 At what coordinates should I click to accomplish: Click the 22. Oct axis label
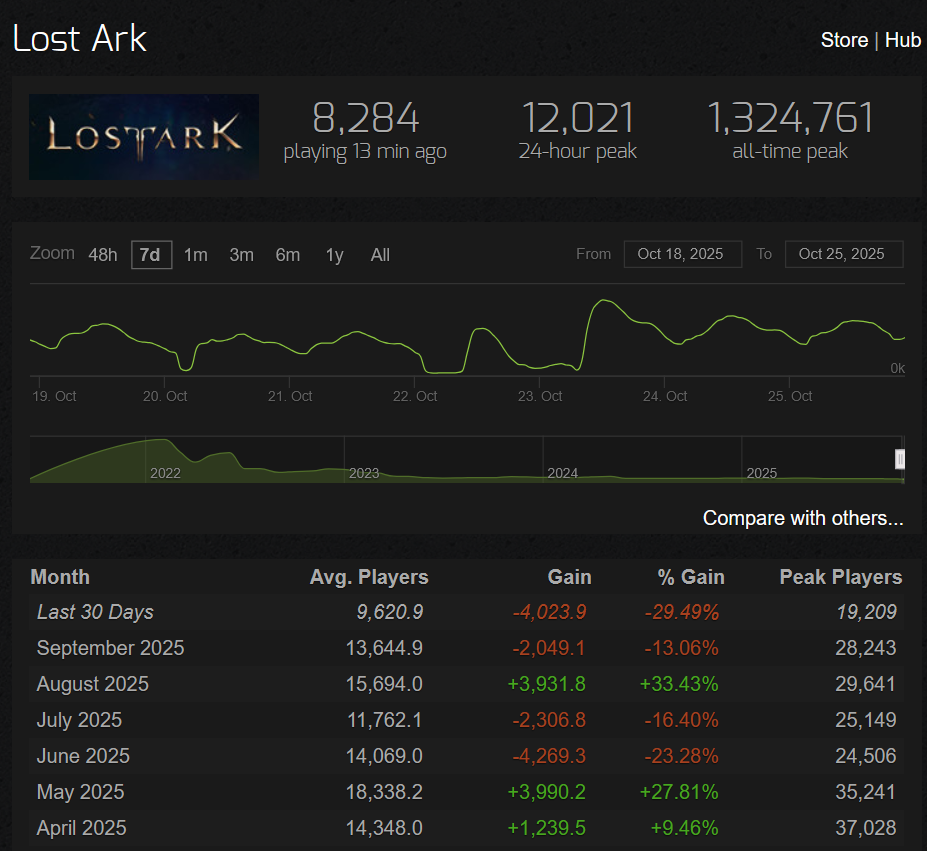click(x=415, y=396)
